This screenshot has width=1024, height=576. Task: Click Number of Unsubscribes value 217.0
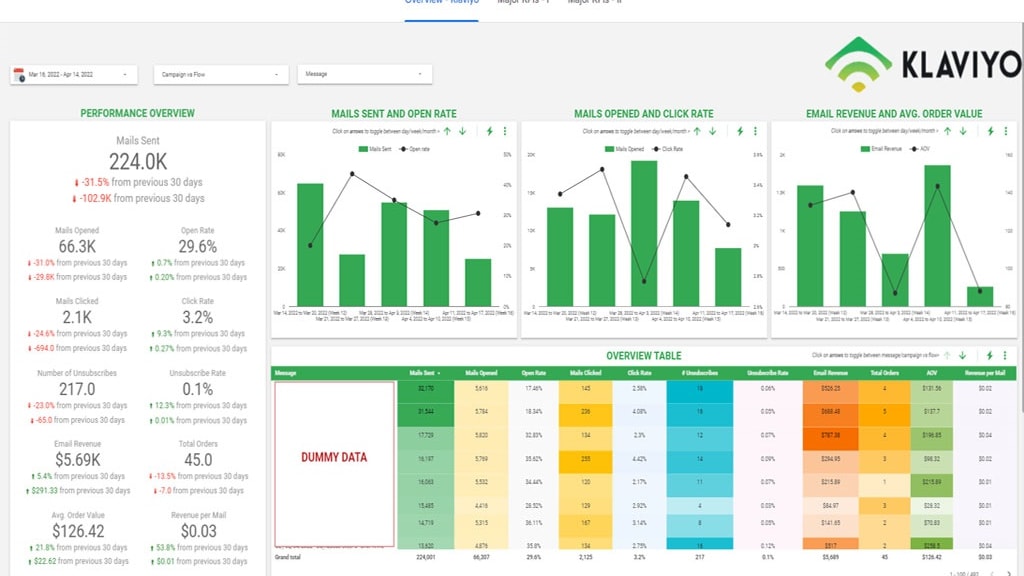point(77,389)
